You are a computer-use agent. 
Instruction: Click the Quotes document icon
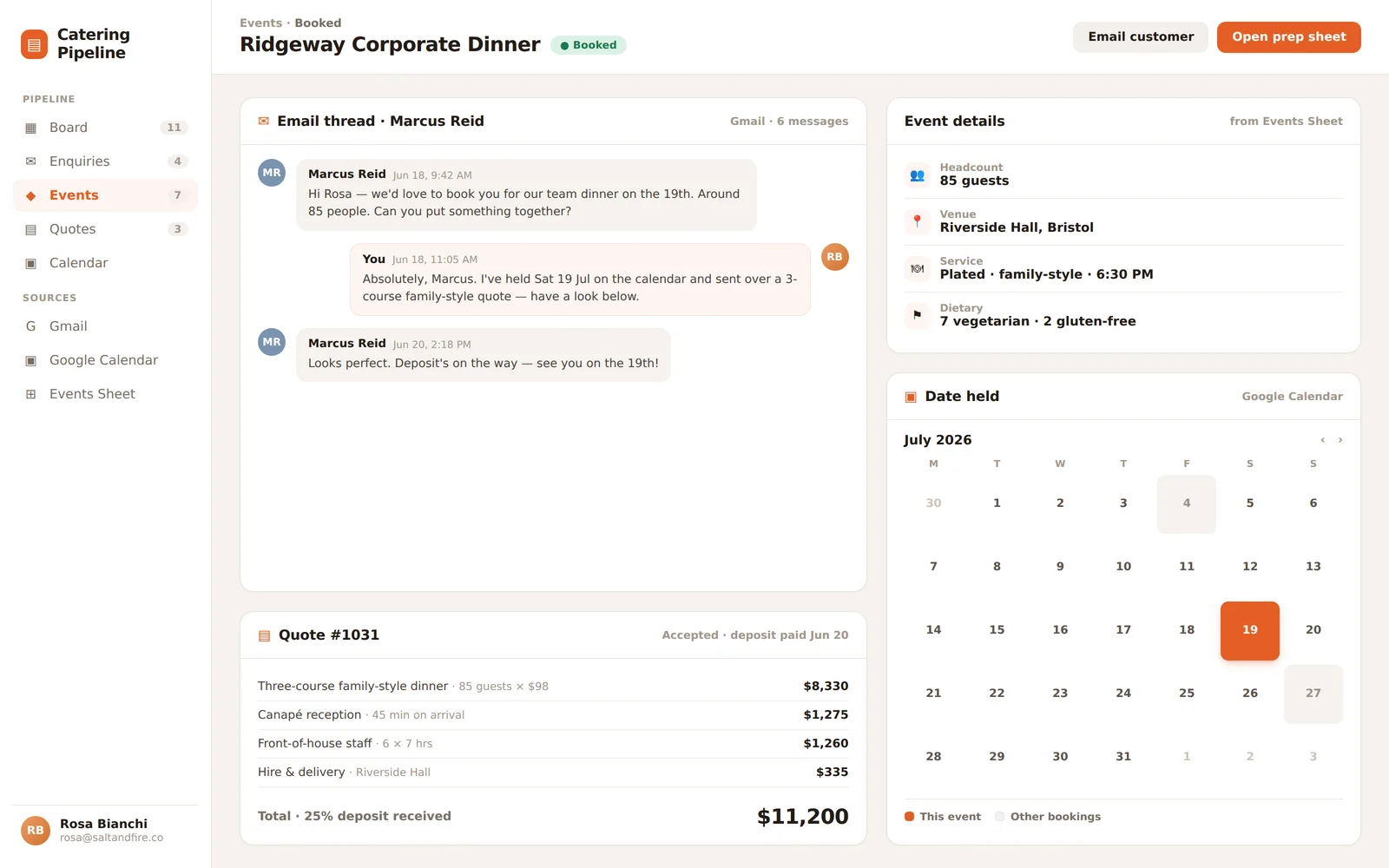click(31, 229)
